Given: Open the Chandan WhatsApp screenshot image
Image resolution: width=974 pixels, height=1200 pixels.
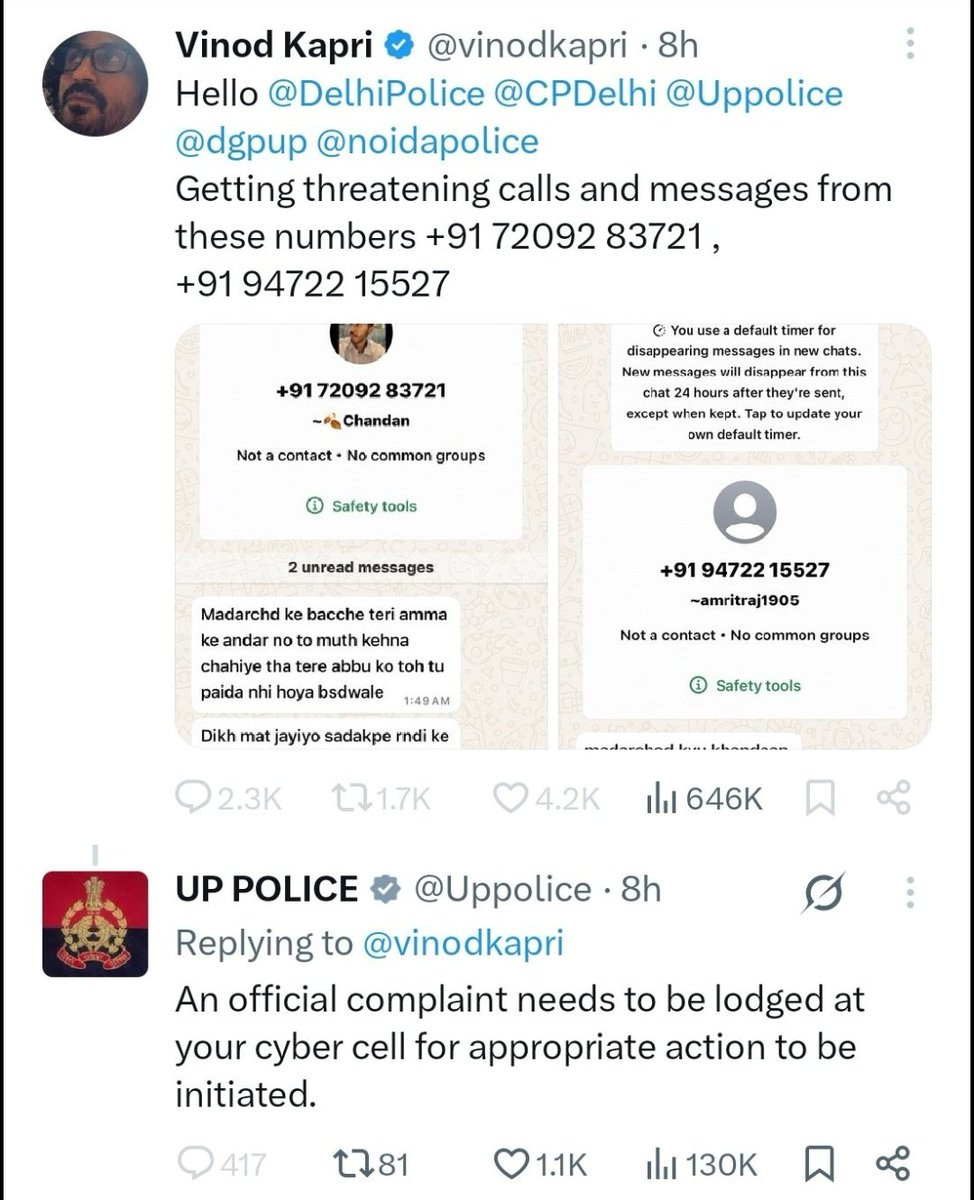Looking at the screenshot, I should [x=361, y=536].
